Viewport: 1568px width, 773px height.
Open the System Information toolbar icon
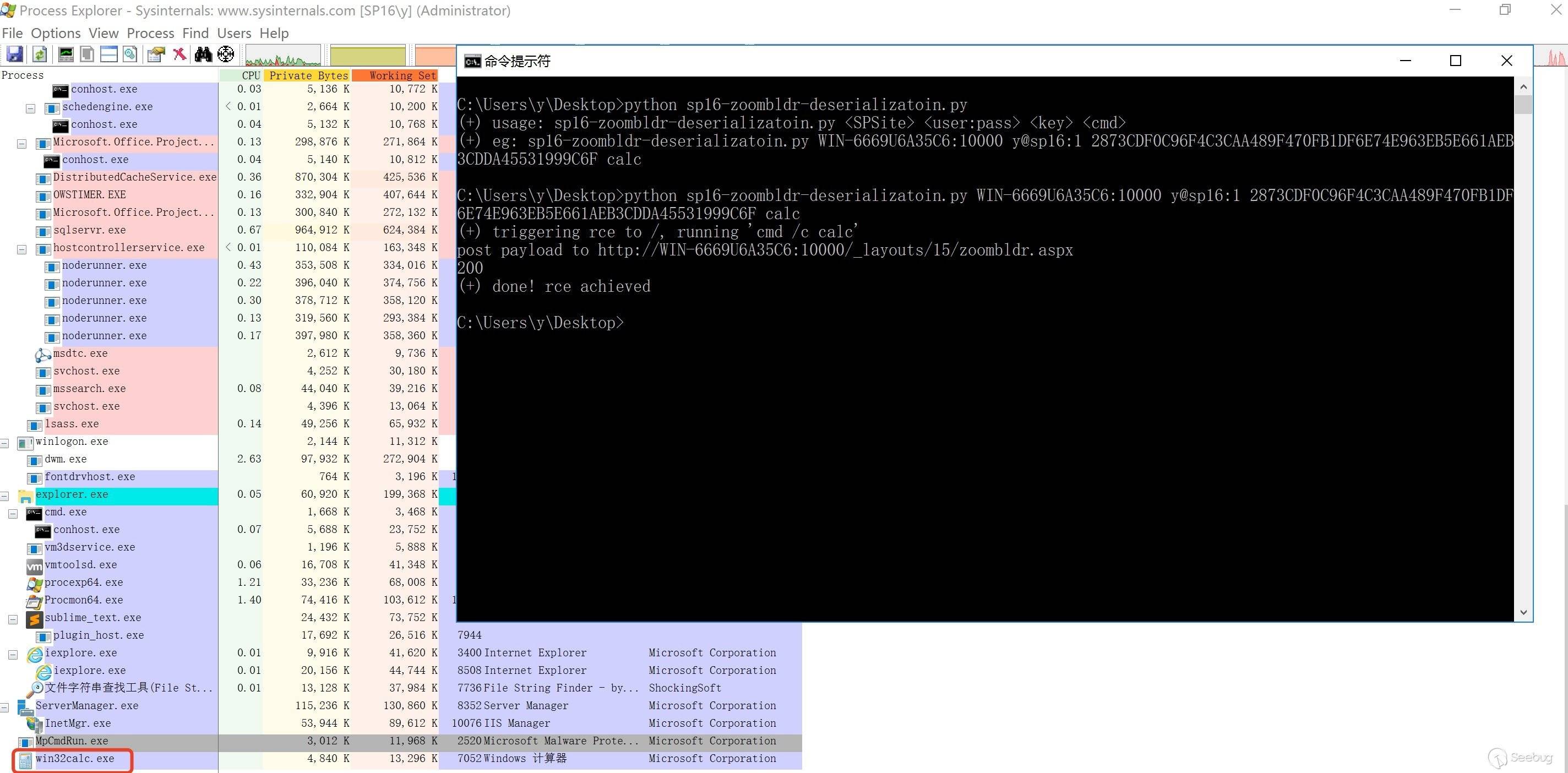pos(66,55)
